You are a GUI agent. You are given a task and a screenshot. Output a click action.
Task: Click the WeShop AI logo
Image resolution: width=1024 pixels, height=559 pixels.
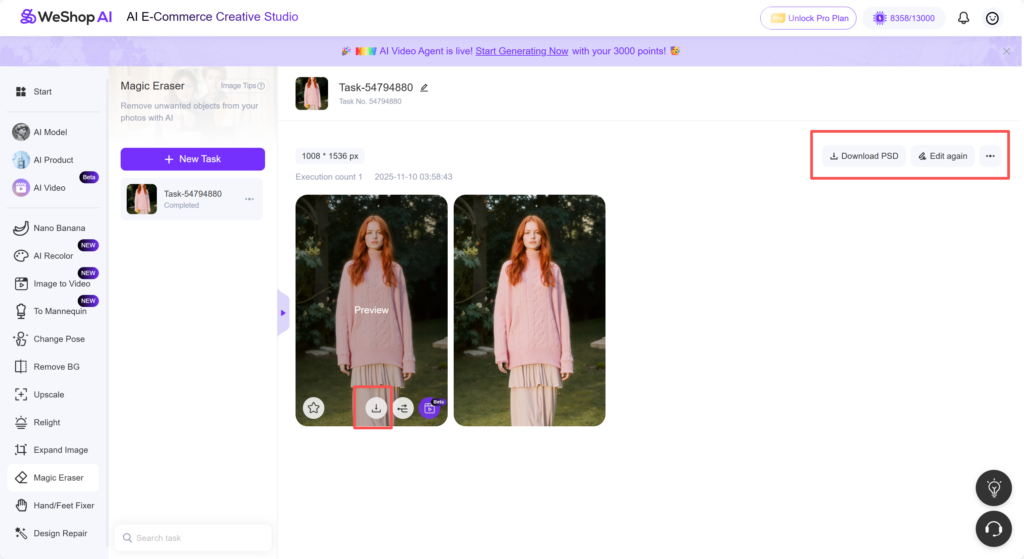click(66, 17)
